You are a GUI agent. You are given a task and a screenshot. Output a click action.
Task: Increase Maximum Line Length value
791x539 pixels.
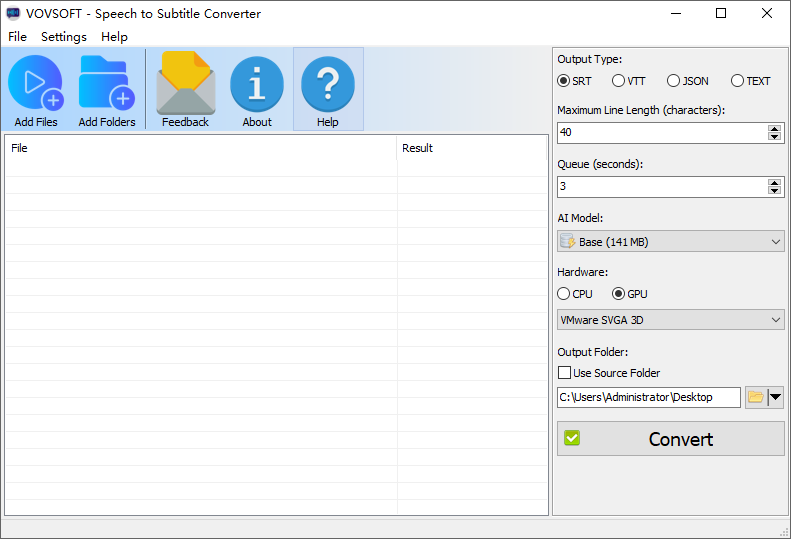774,129
